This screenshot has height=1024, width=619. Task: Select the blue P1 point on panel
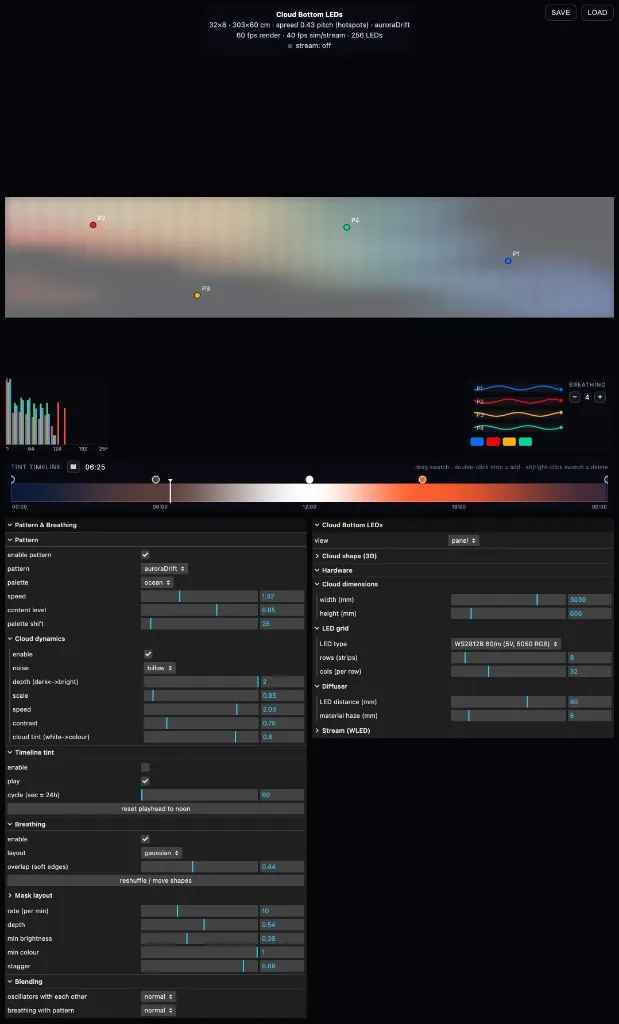(508, 261)
